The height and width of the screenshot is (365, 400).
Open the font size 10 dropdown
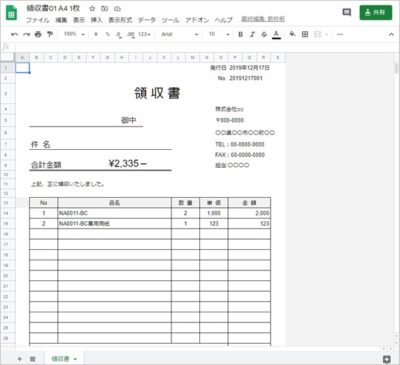219,34
